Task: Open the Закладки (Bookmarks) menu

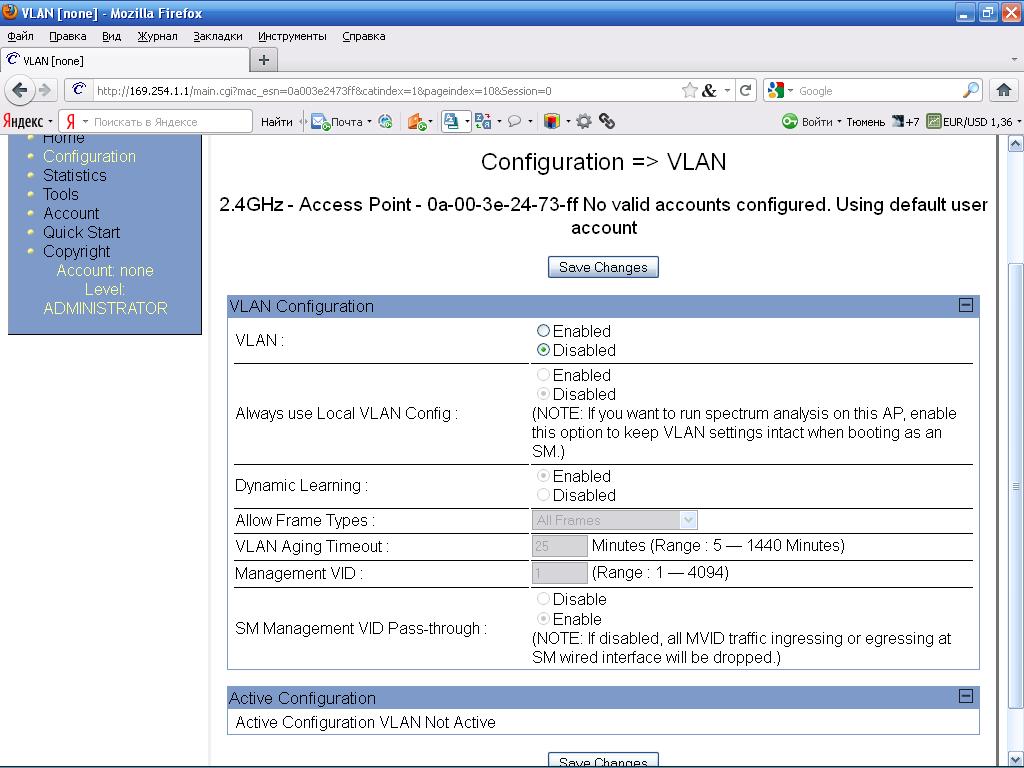Action: 217,36
